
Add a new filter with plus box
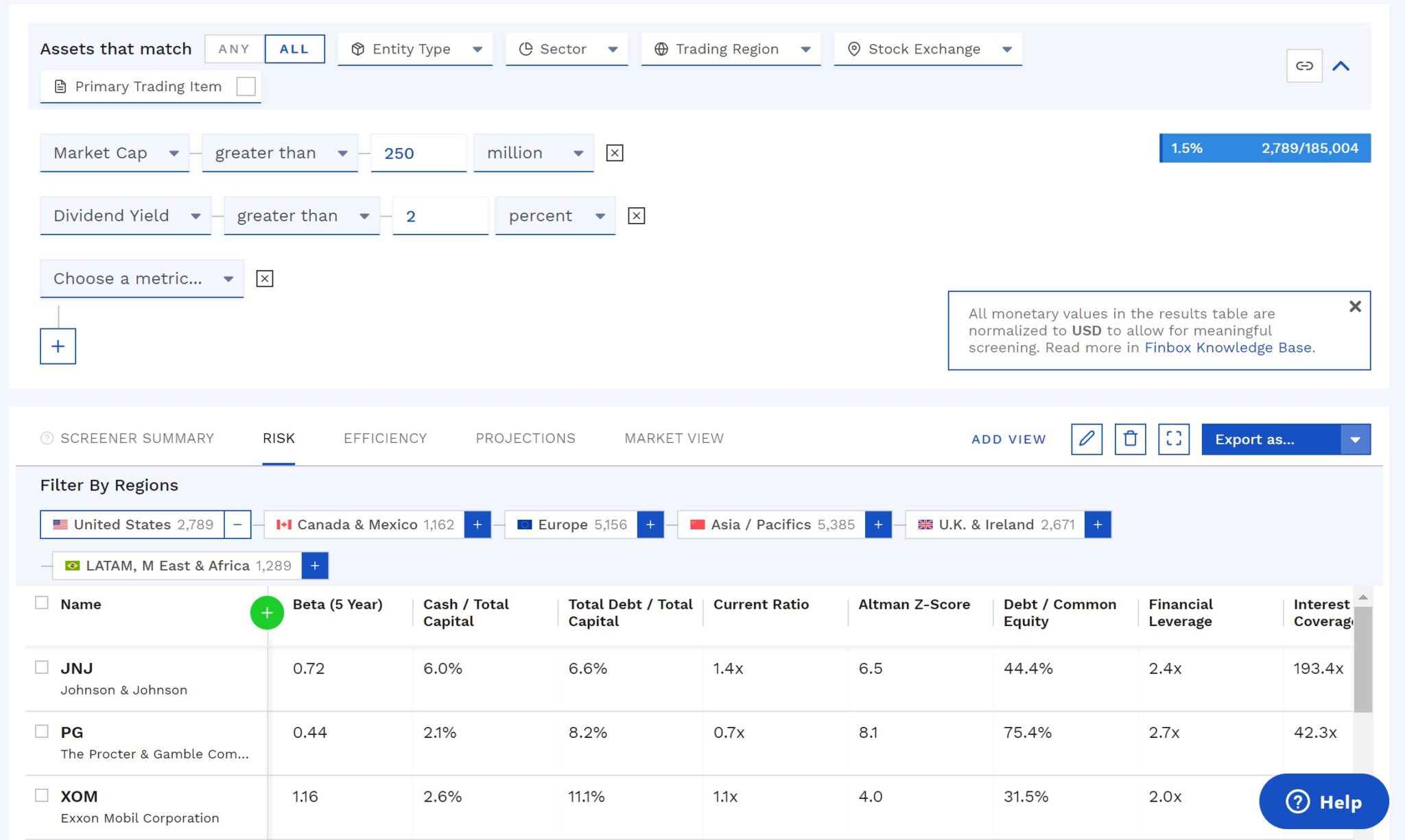click(58, 346)
